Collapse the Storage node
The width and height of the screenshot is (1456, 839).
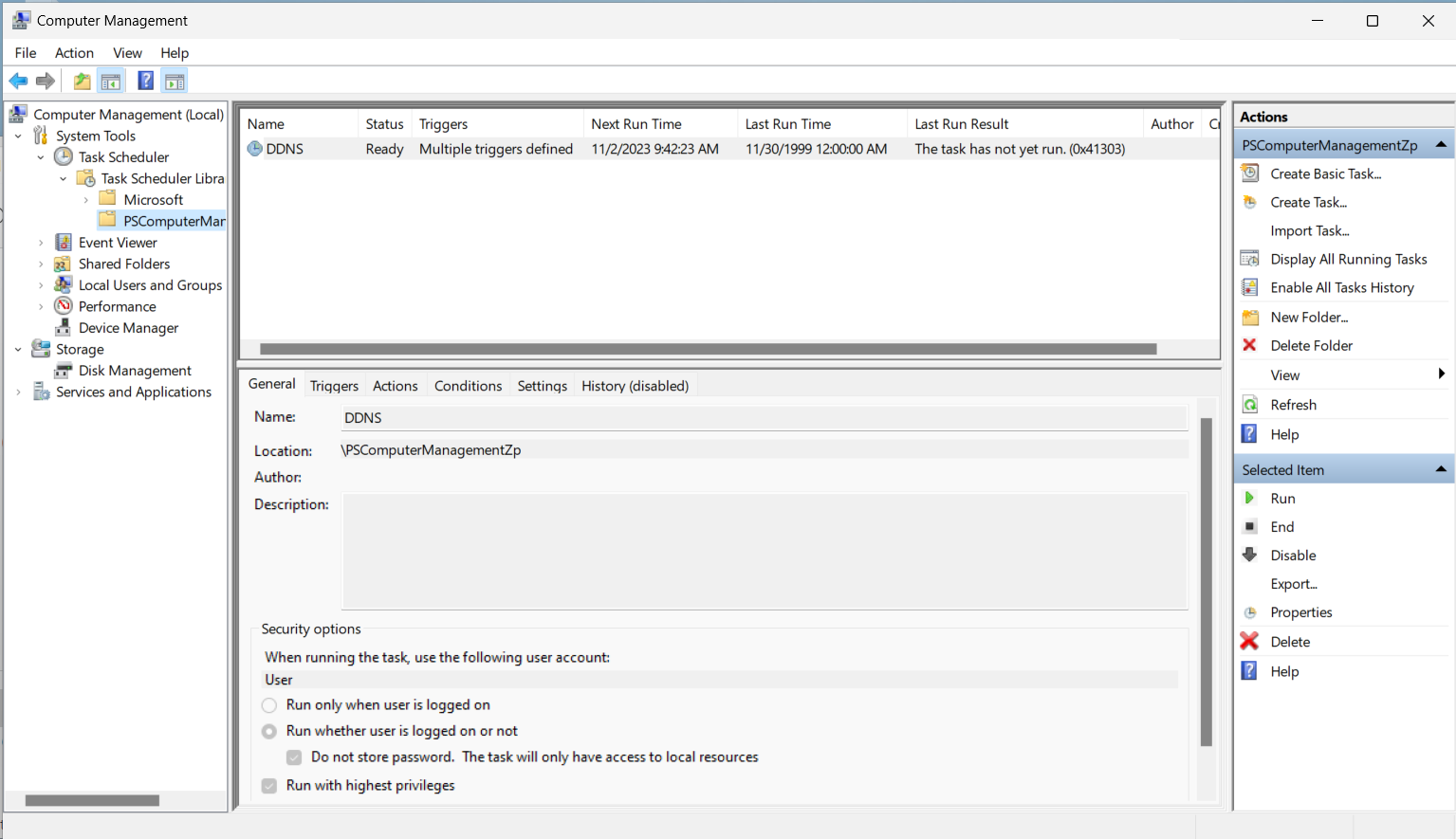click(x=18, y=349)
